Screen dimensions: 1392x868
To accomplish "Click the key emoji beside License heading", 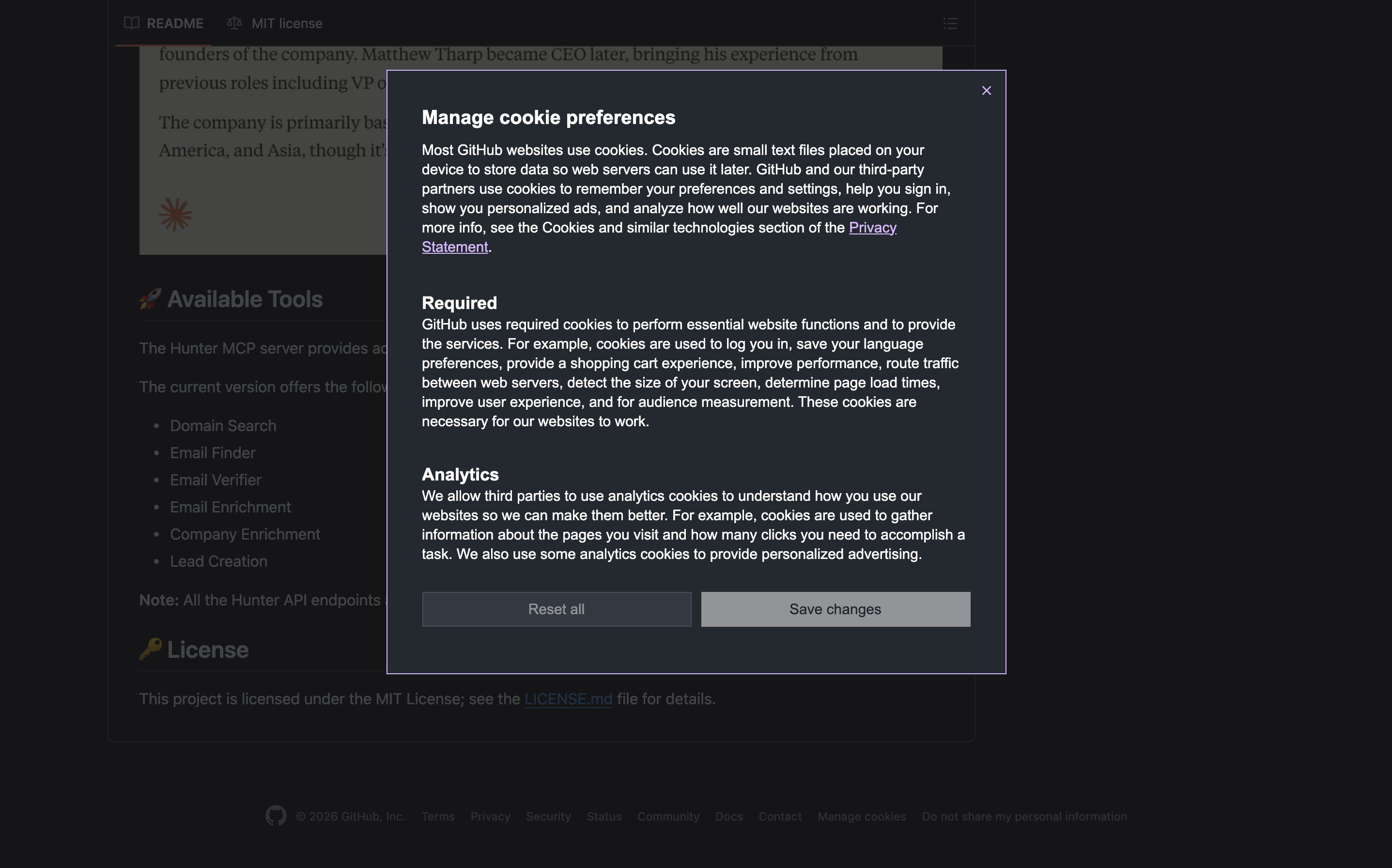I will click(151, 649).
